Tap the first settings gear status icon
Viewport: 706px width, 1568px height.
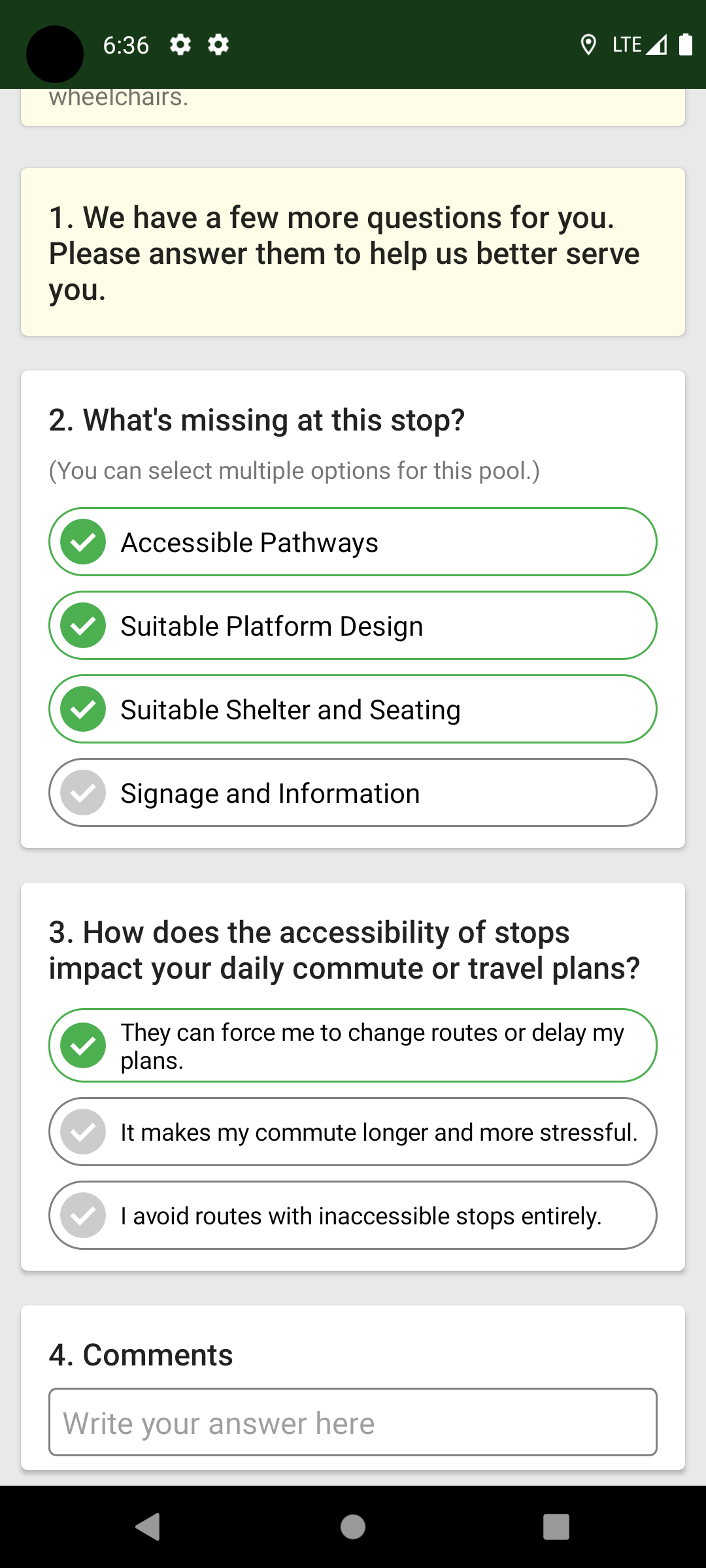180,45
